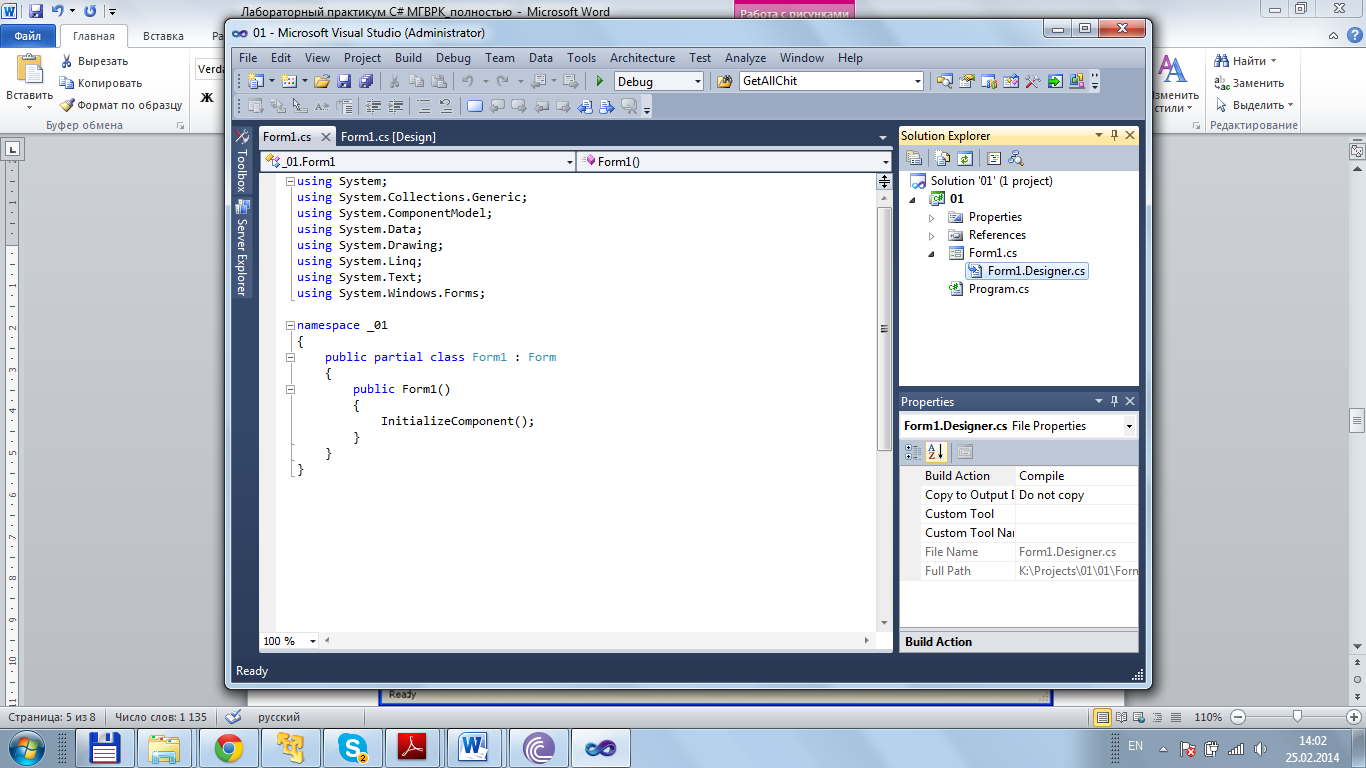1366x768 pixels.
Task: Save Form1.cs with the floppy disk icon
Action: click(344, 81)
